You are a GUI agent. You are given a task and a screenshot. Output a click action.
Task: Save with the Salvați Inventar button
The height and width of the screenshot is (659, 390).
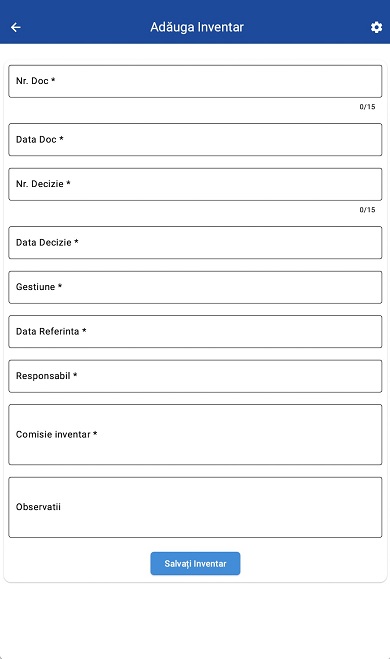point(195,564)
